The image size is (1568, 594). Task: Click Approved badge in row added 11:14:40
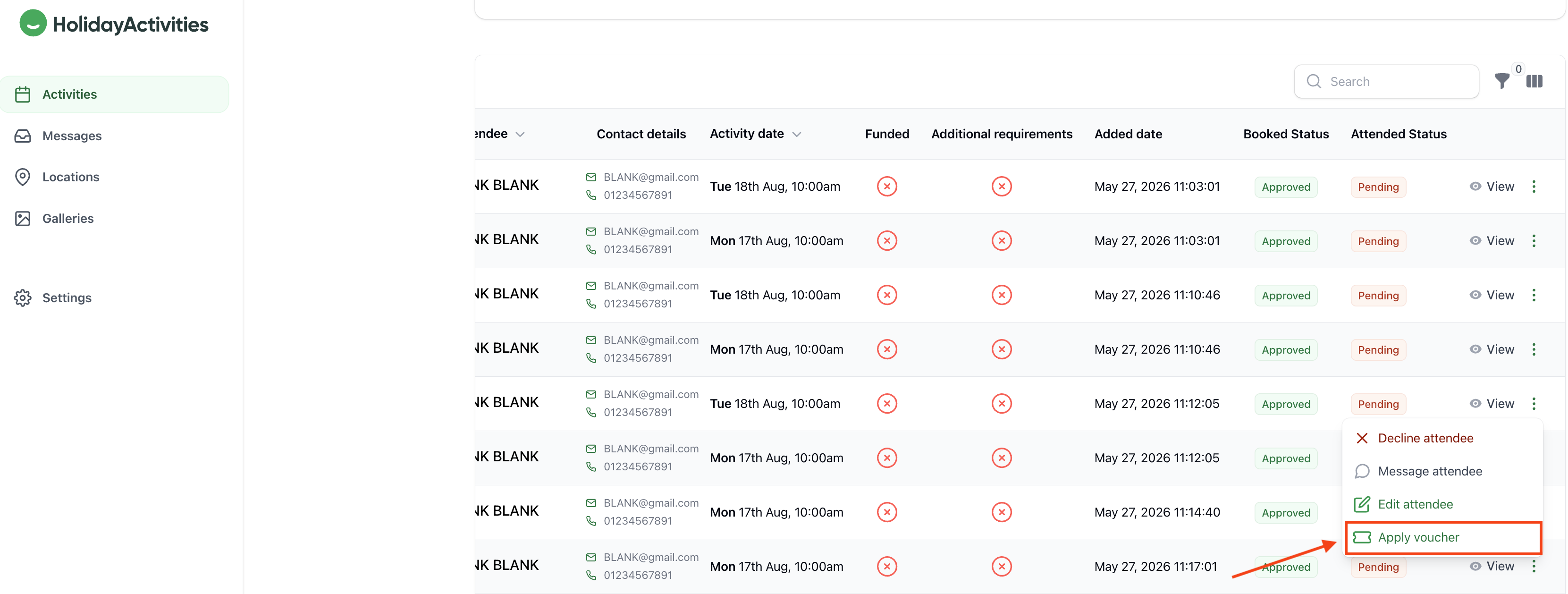click(1286, 512)
